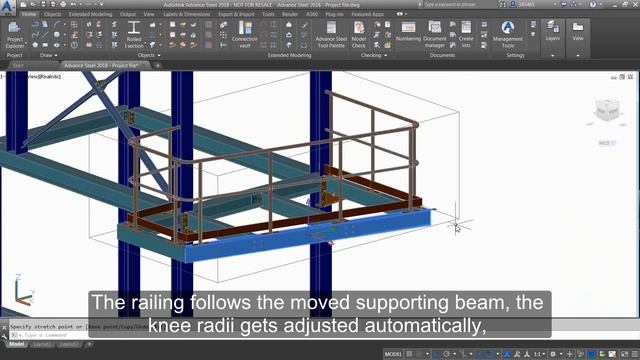
Task: Click the Autodesk A360 icon in title bar
Action: coord(574,4)
